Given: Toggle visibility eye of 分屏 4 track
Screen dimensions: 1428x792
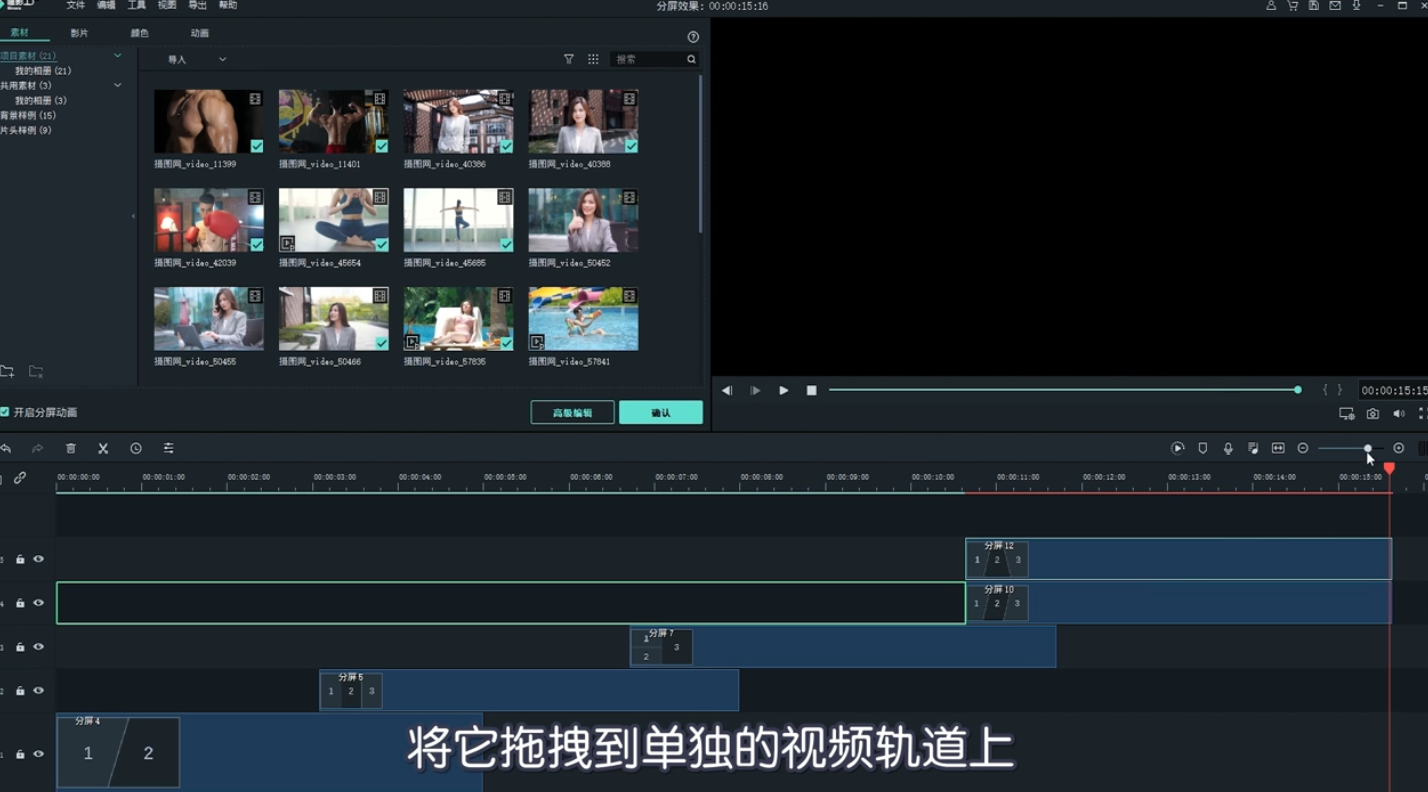Looking at the screenshot, I should point(38,754).
